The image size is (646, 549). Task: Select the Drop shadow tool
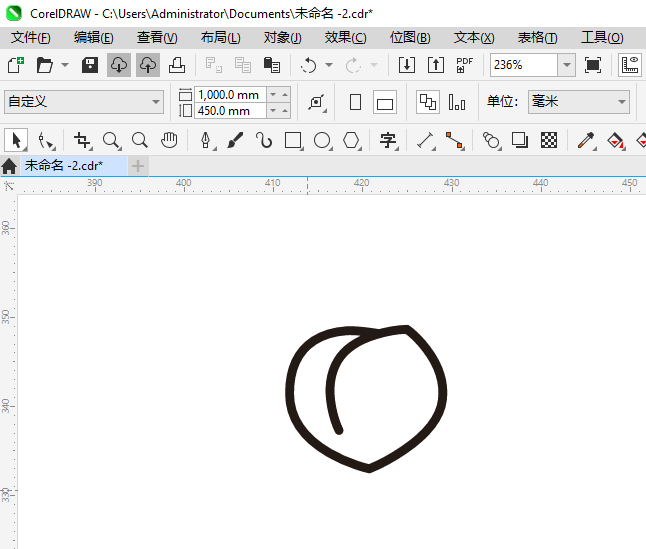click(520, 140)
